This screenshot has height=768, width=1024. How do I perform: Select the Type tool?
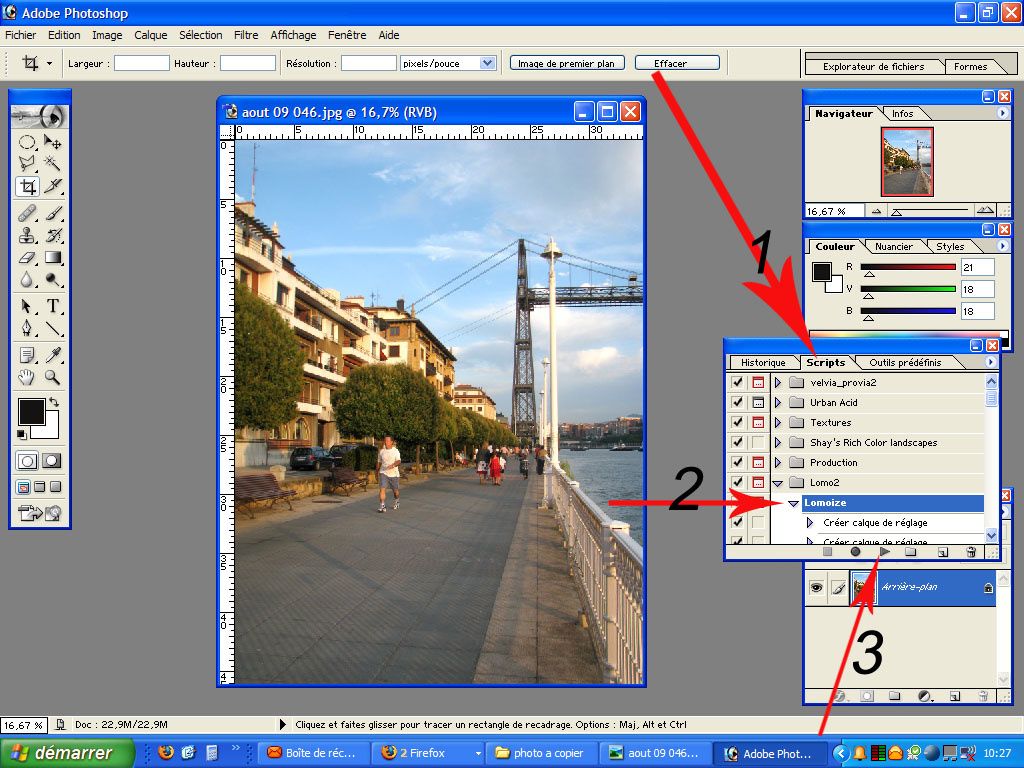53,306
